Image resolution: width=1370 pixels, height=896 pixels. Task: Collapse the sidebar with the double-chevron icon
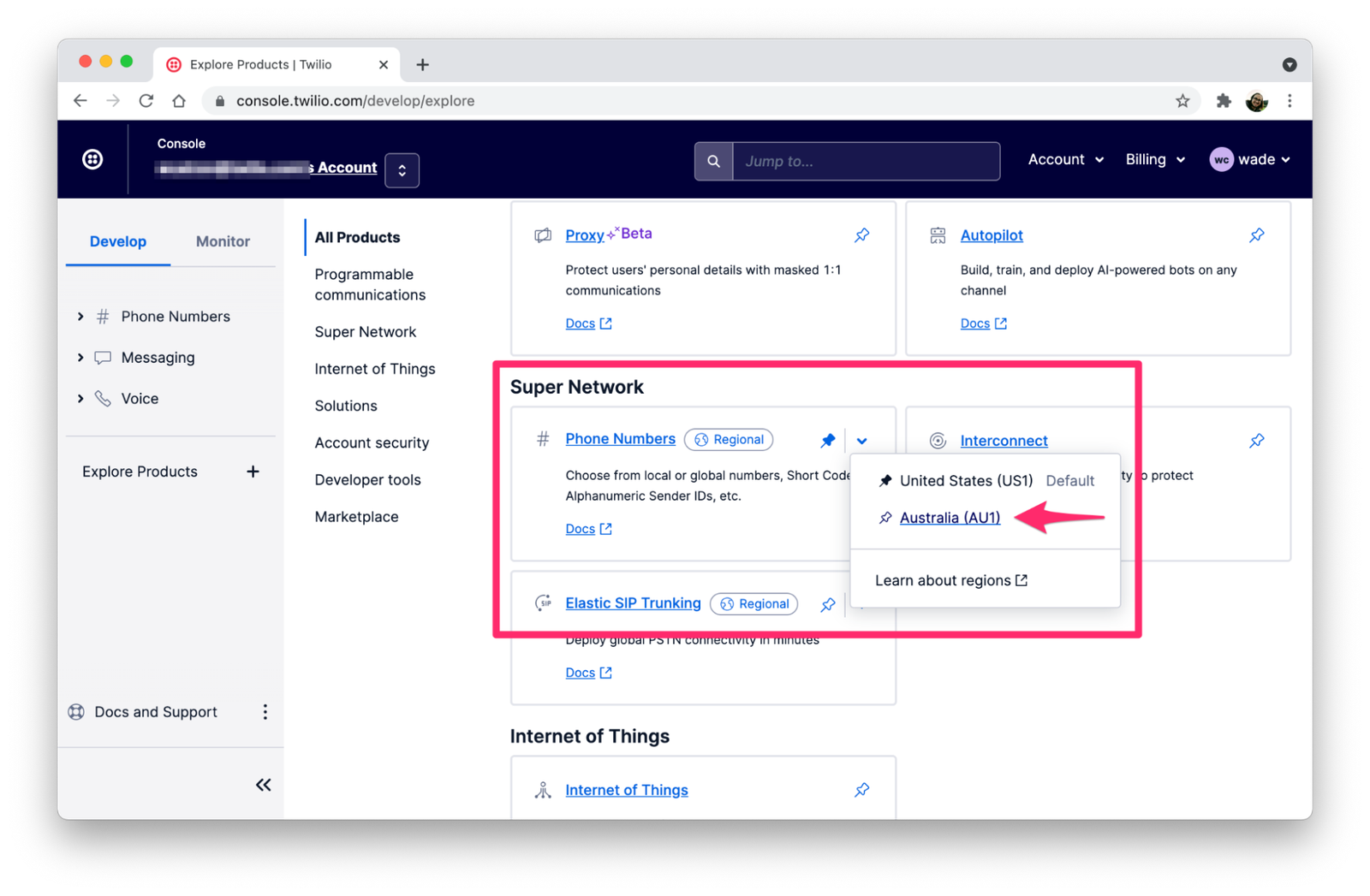(263, 784)
